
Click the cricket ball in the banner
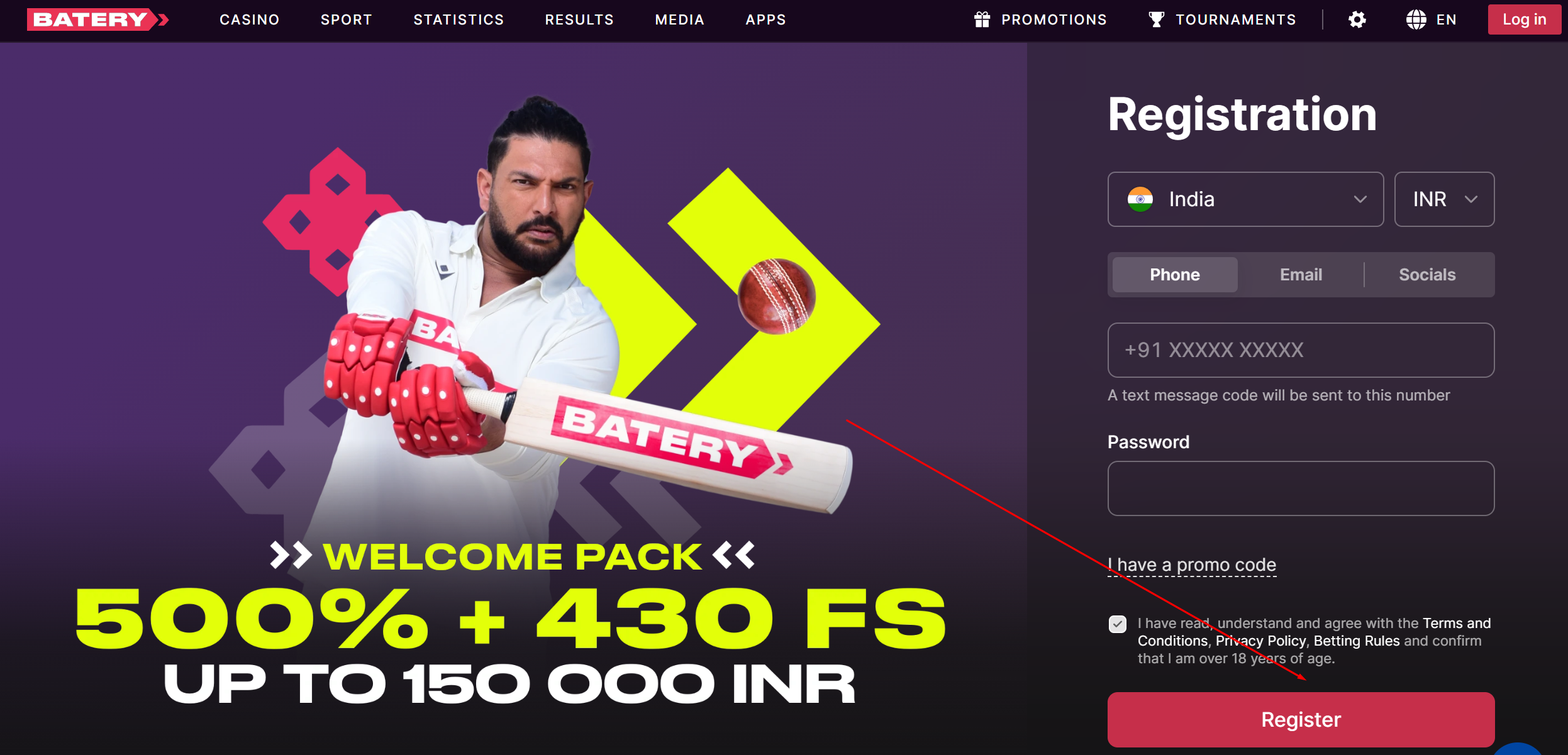pos(776,296)
